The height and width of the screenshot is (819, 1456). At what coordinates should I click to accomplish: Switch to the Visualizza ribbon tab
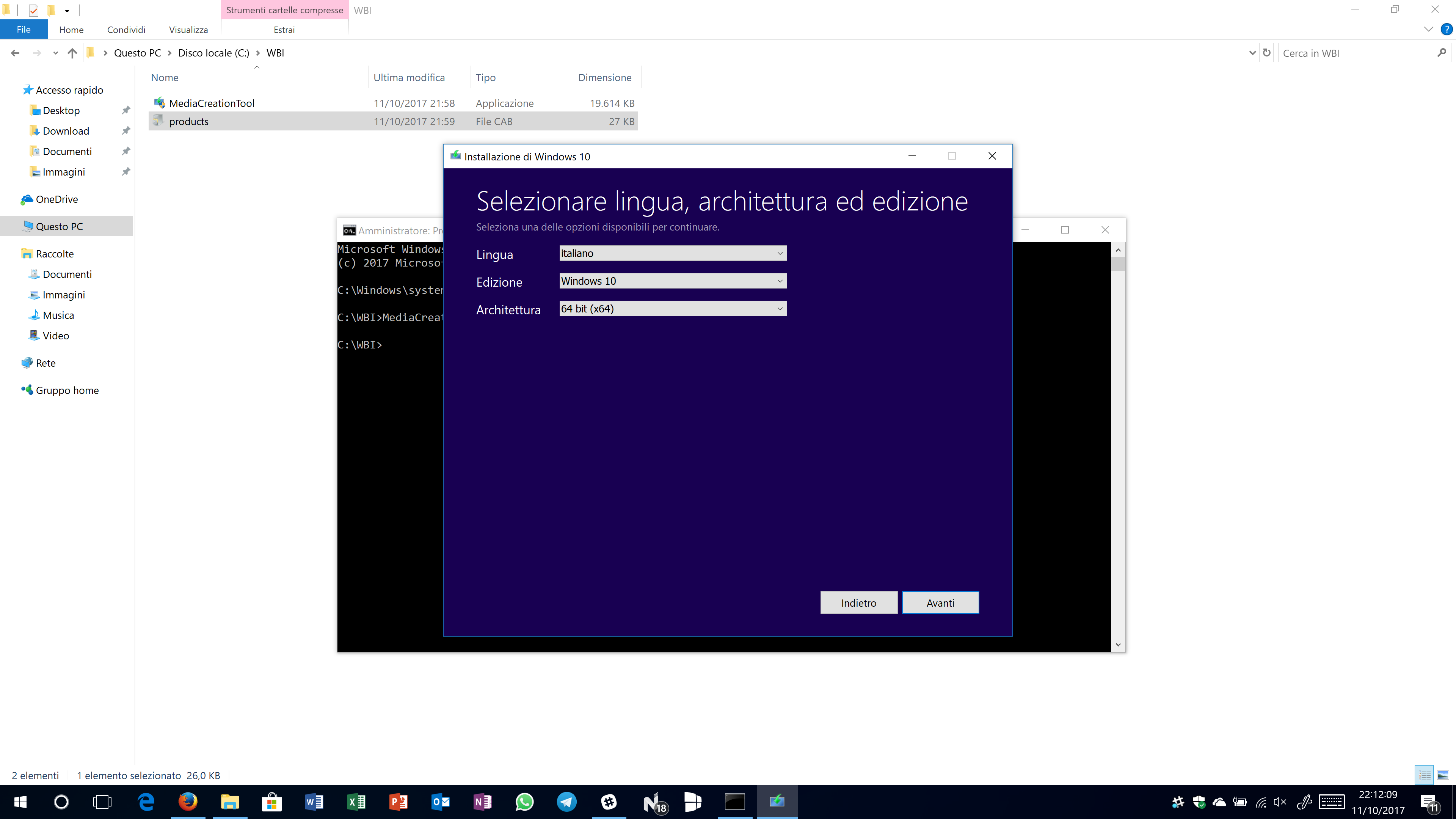(x=188, y=30)
